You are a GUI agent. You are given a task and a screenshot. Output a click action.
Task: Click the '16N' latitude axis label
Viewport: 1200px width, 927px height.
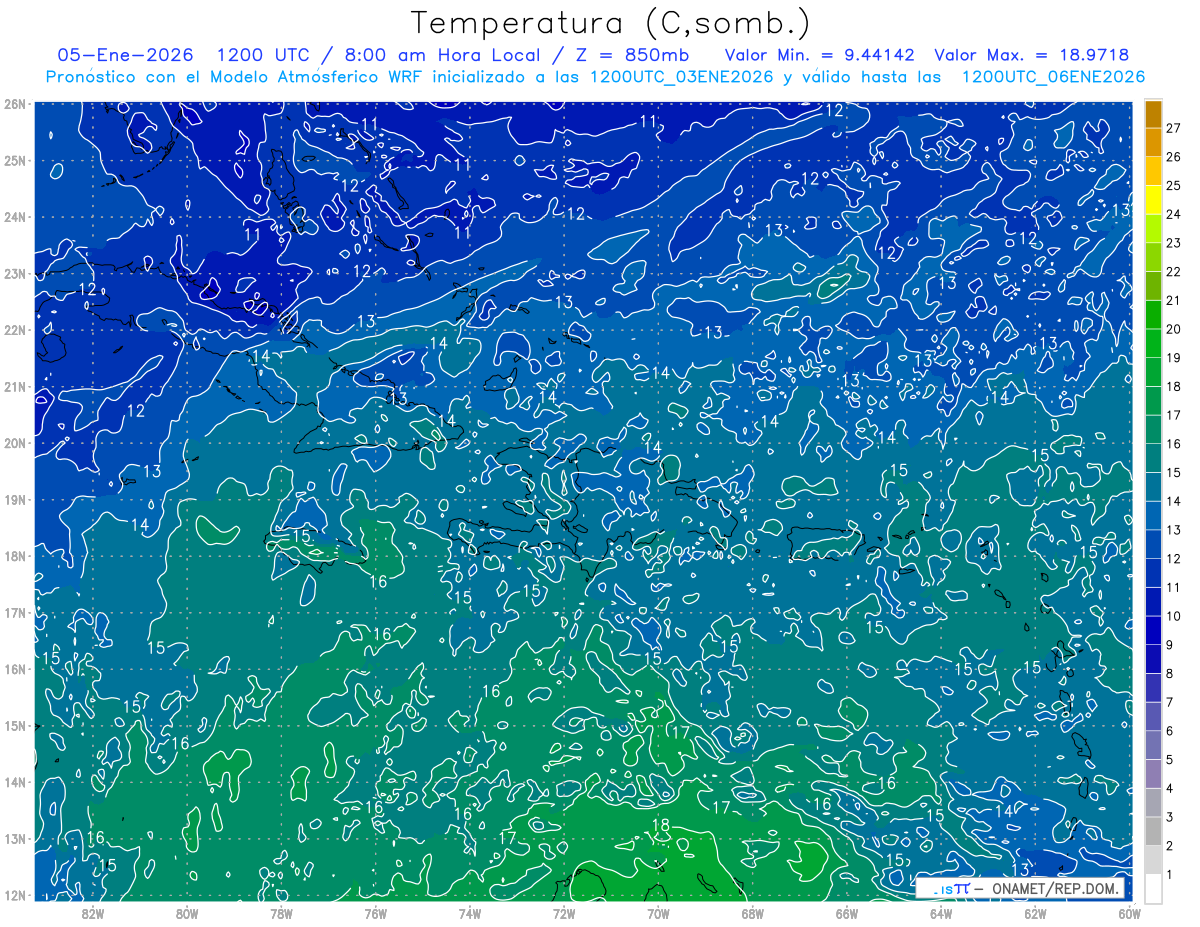click(x=15, y=669)
